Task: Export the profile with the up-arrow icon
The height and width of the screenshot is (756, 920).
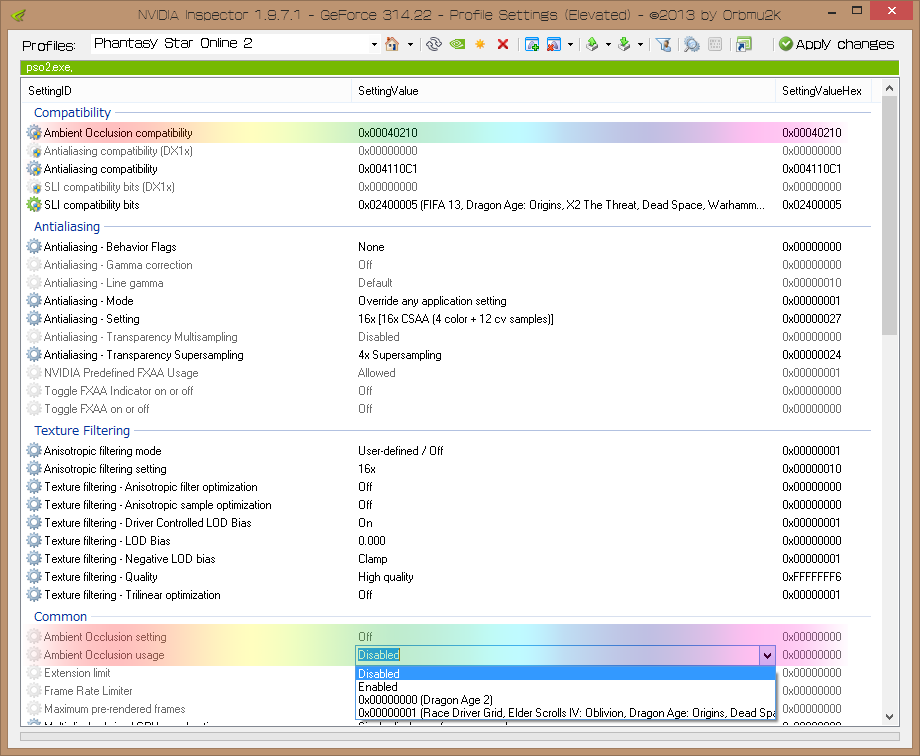Action: [592, 44]
